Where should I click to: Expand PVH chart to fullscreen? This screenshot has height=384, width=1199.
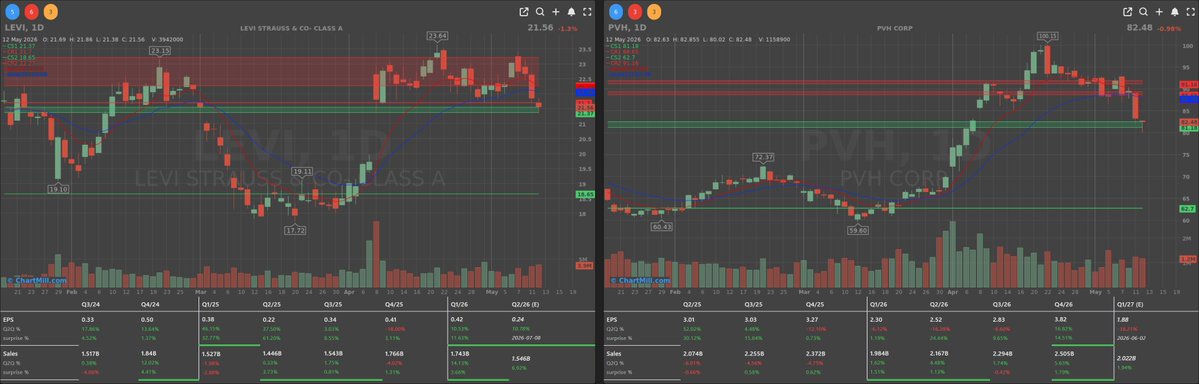point(1191,11)
